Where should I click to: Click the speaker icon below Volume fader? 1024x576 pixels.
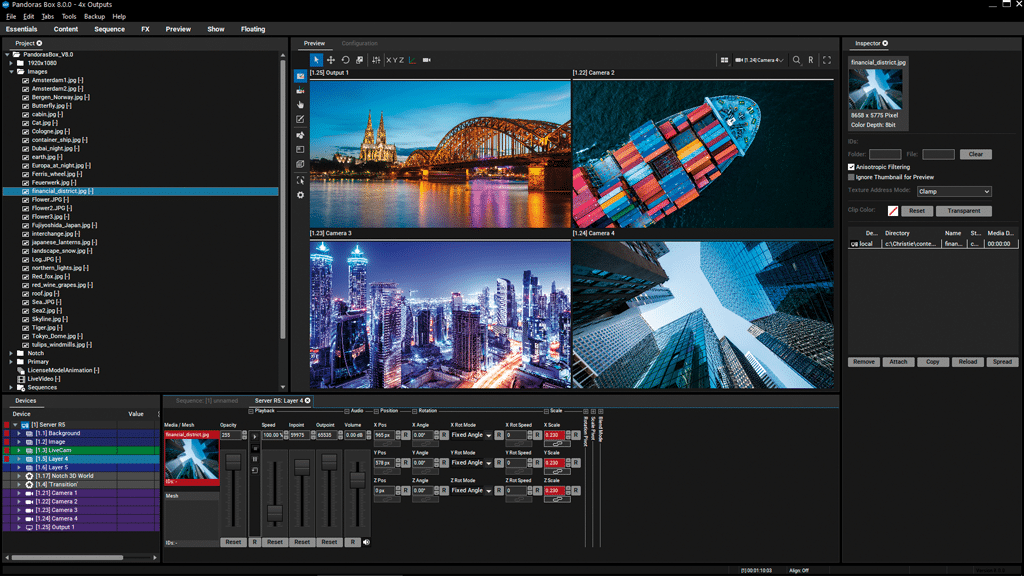(366, 542)
